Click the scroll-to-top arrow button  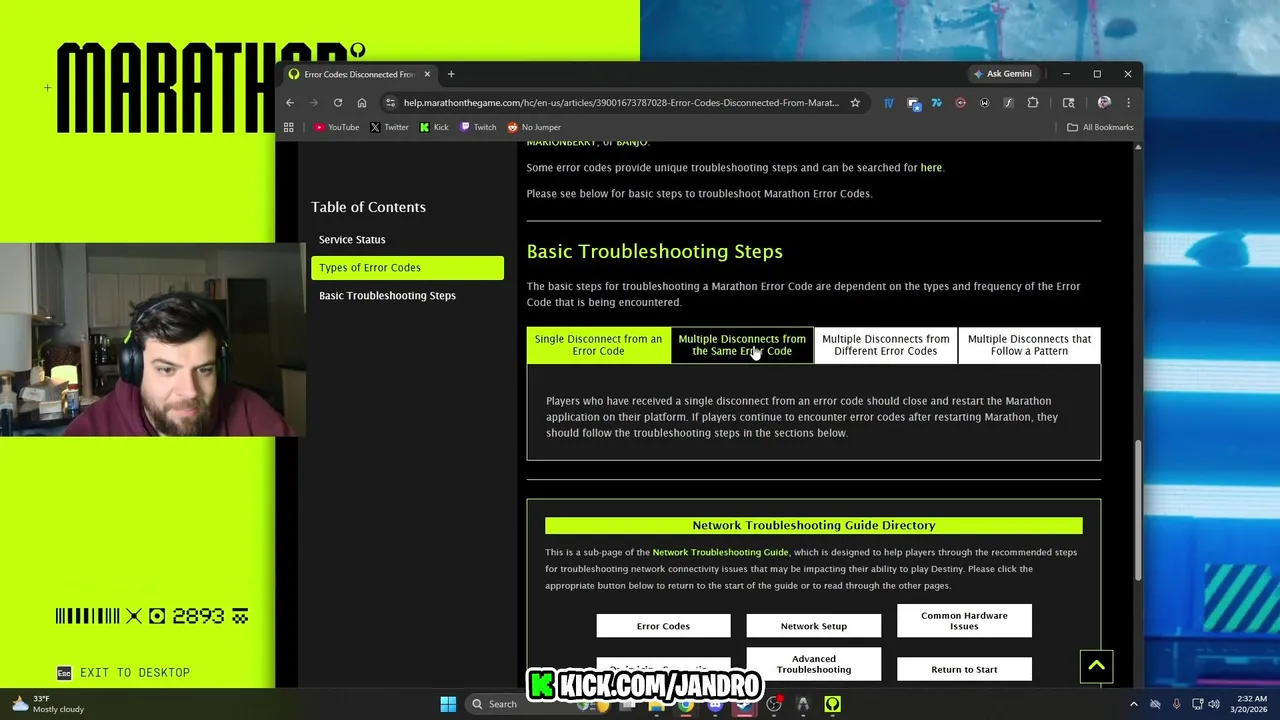[x=1096, y=666]
